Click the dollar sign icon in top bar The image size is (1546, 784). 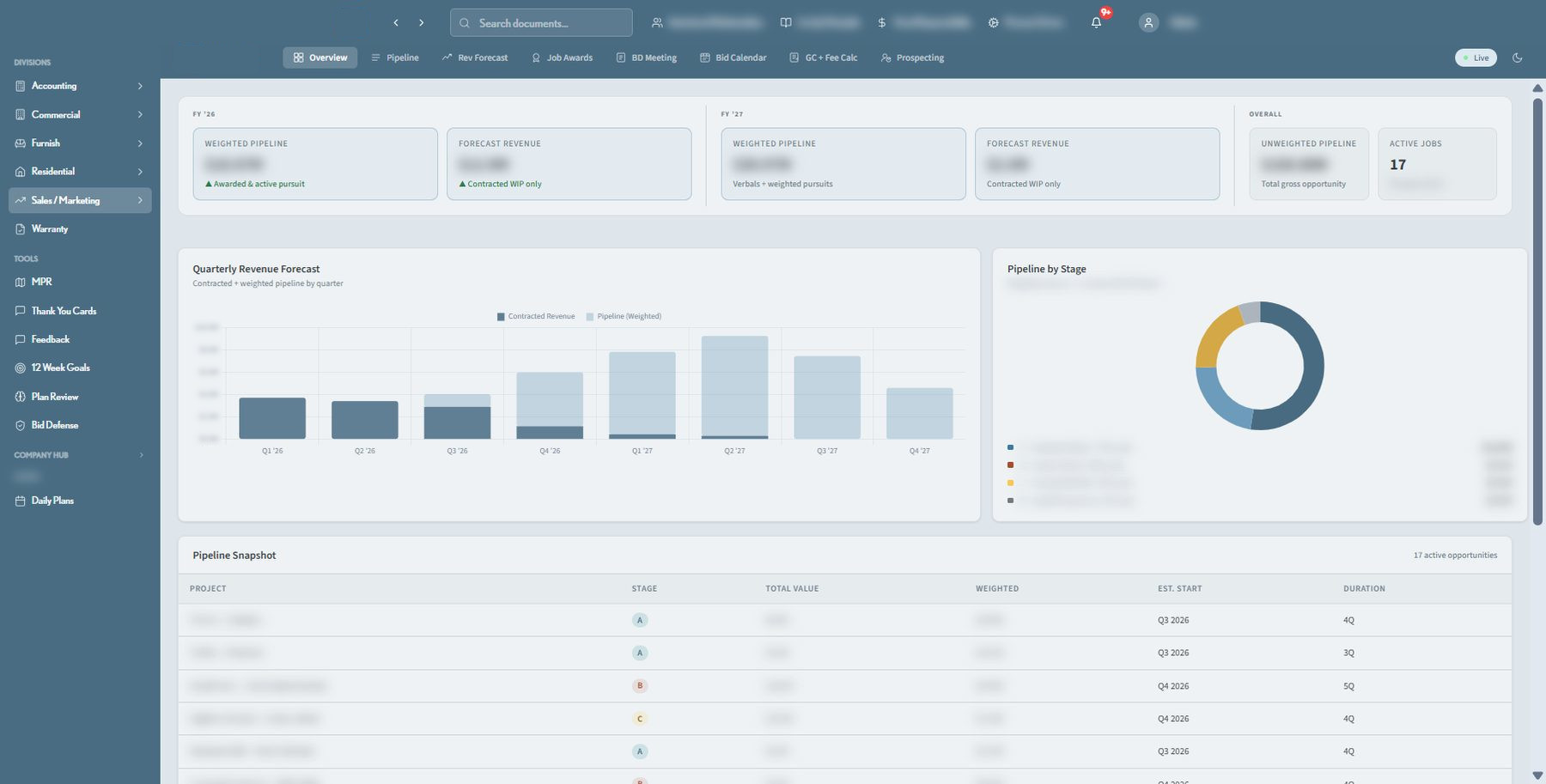pyautogui.click(x=882, y=23)
